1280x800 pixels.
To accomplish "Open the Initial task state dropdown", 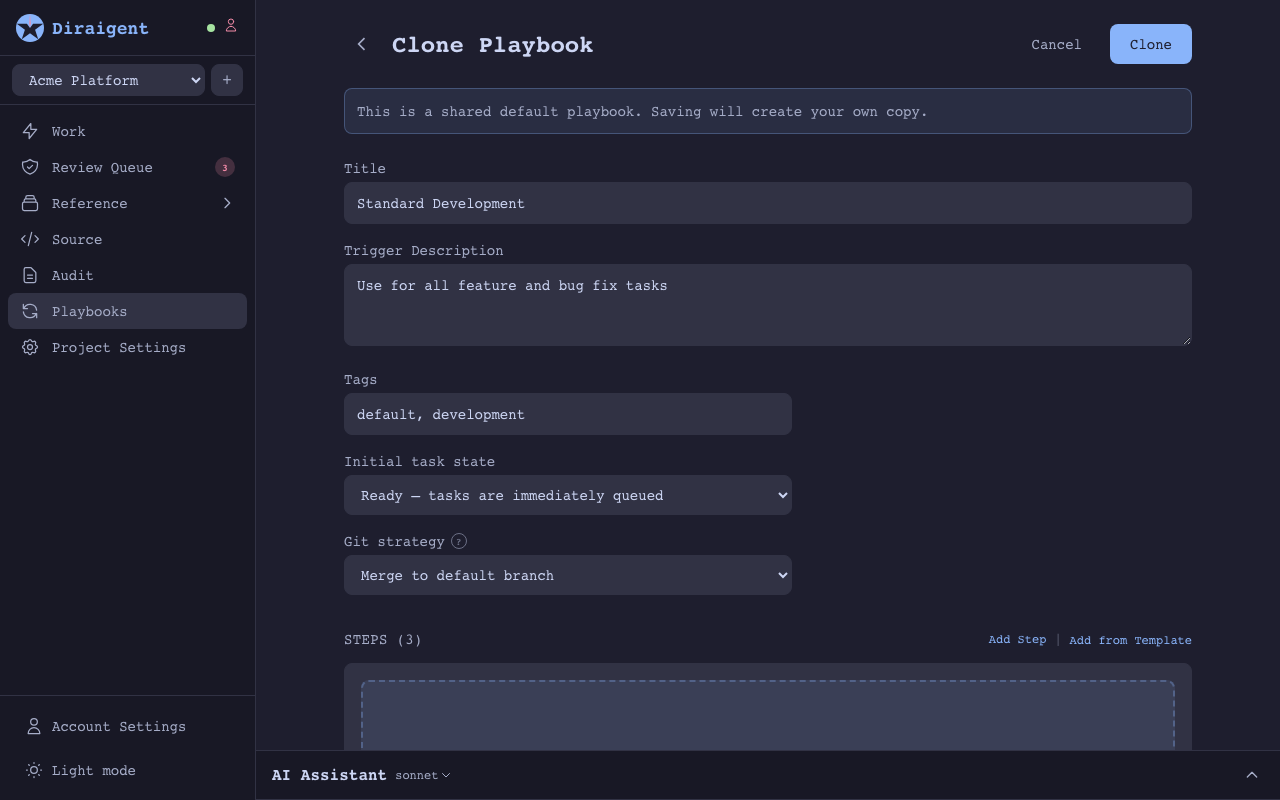I will coord(568,495).
